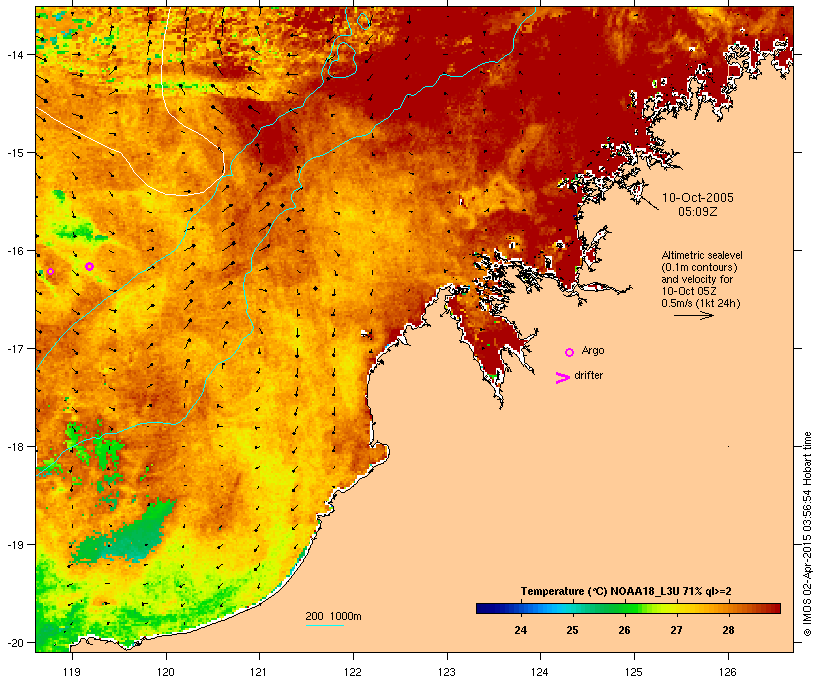Click the '200 1000m' depth label
The image size is (820, 680).
(333, 616)
